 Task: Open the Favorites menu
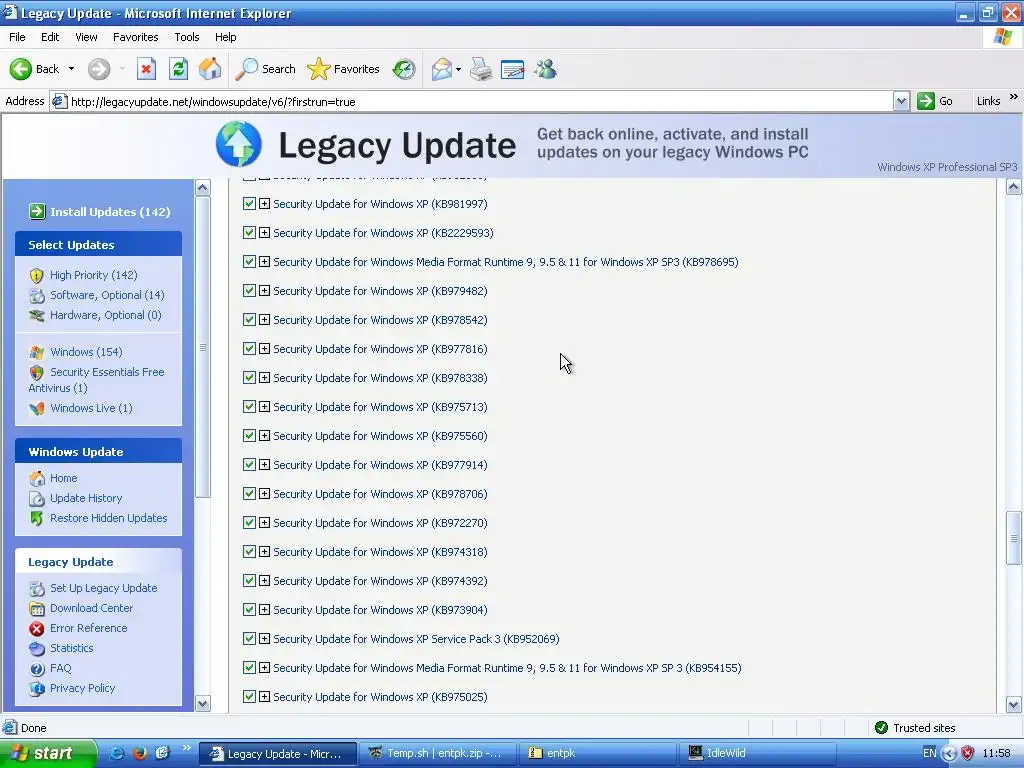coord(135,37)
